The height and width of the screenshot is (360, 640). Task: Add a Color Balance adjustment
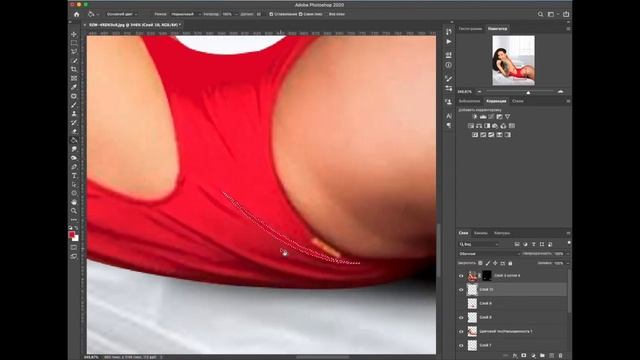point(479,126)
